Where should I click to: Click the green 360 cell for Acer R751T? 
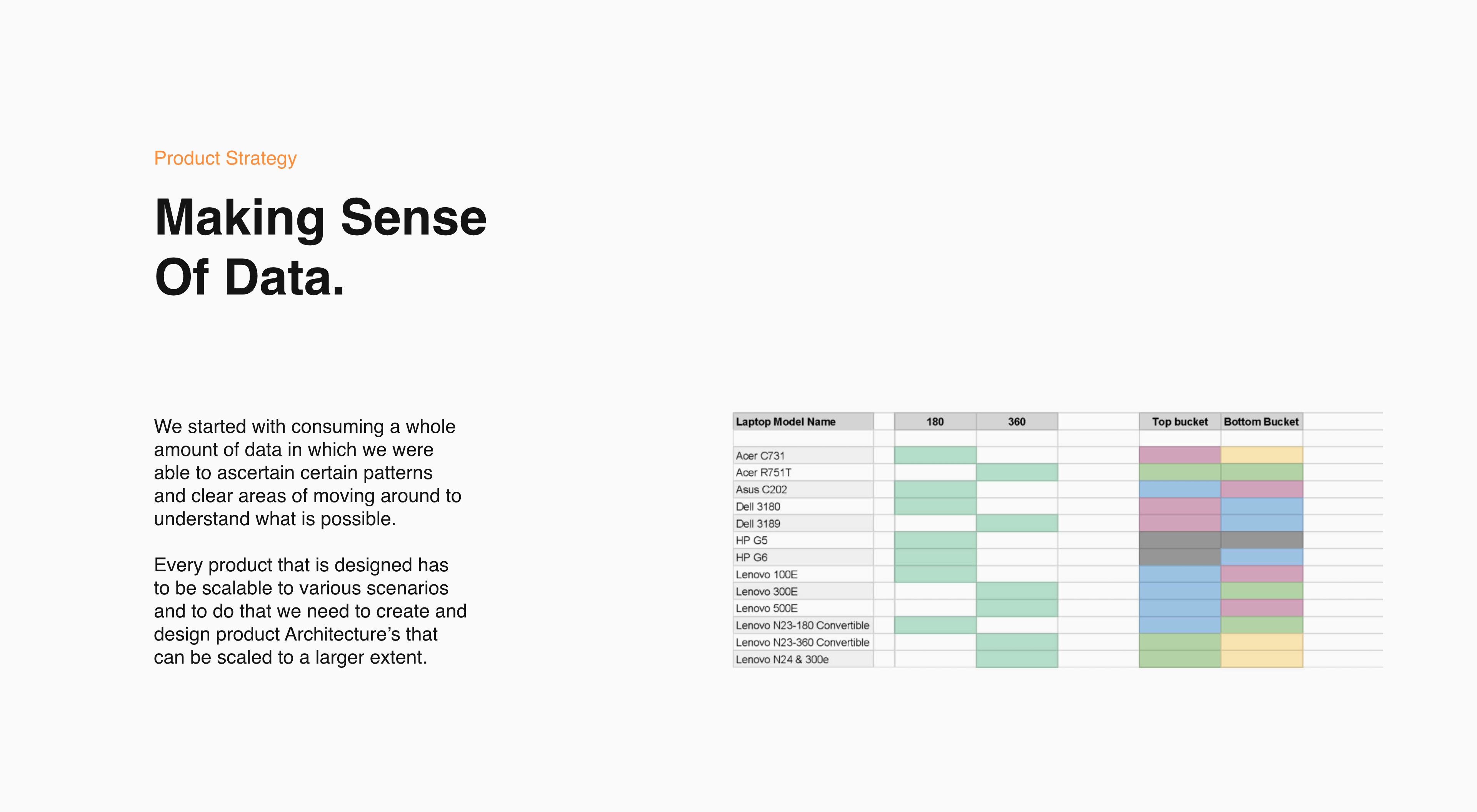(1017, 473)
